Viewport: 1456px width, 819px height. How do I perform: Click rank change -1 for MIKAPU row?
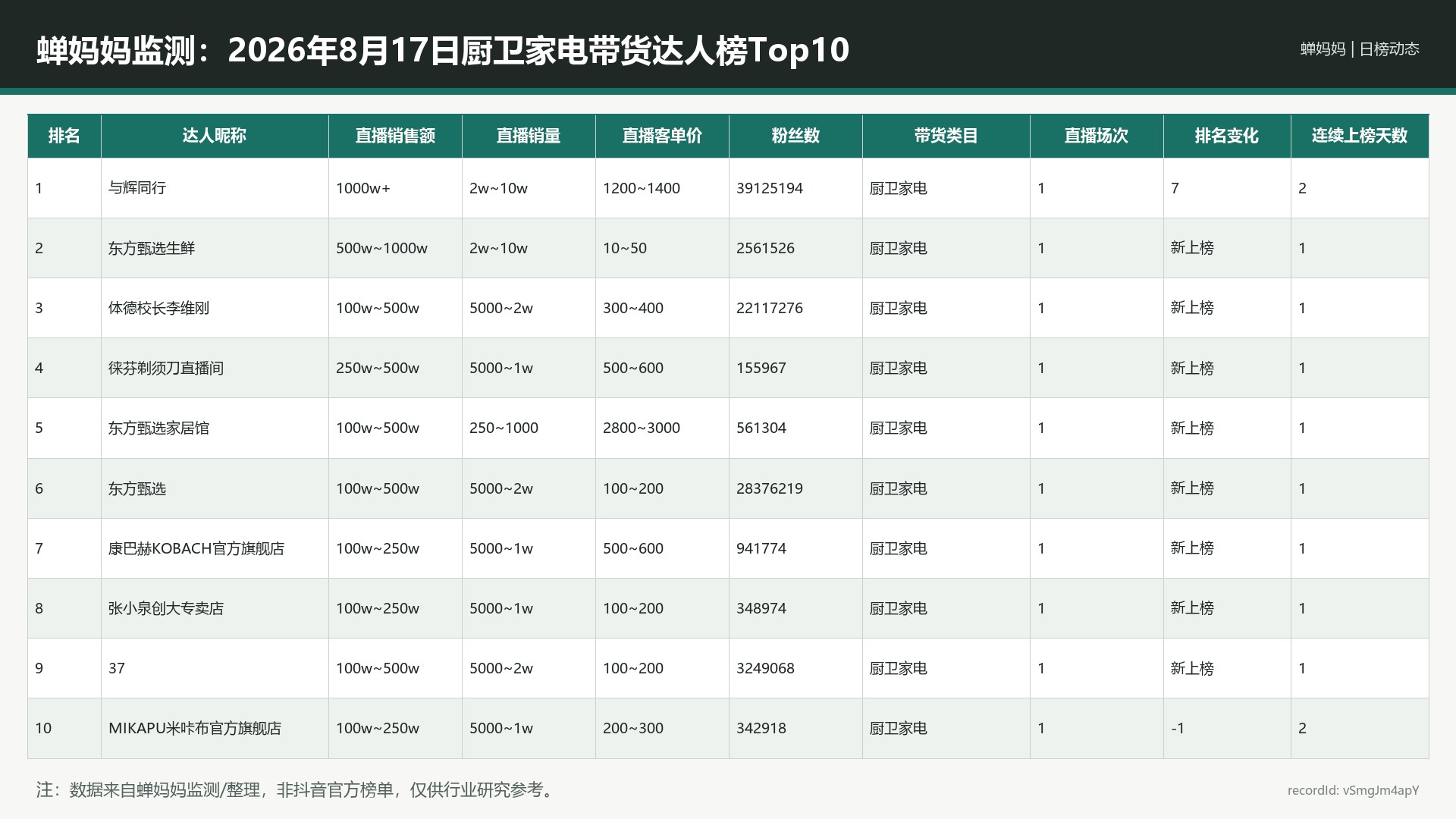pyautogui.click(x=1178, y=728)
